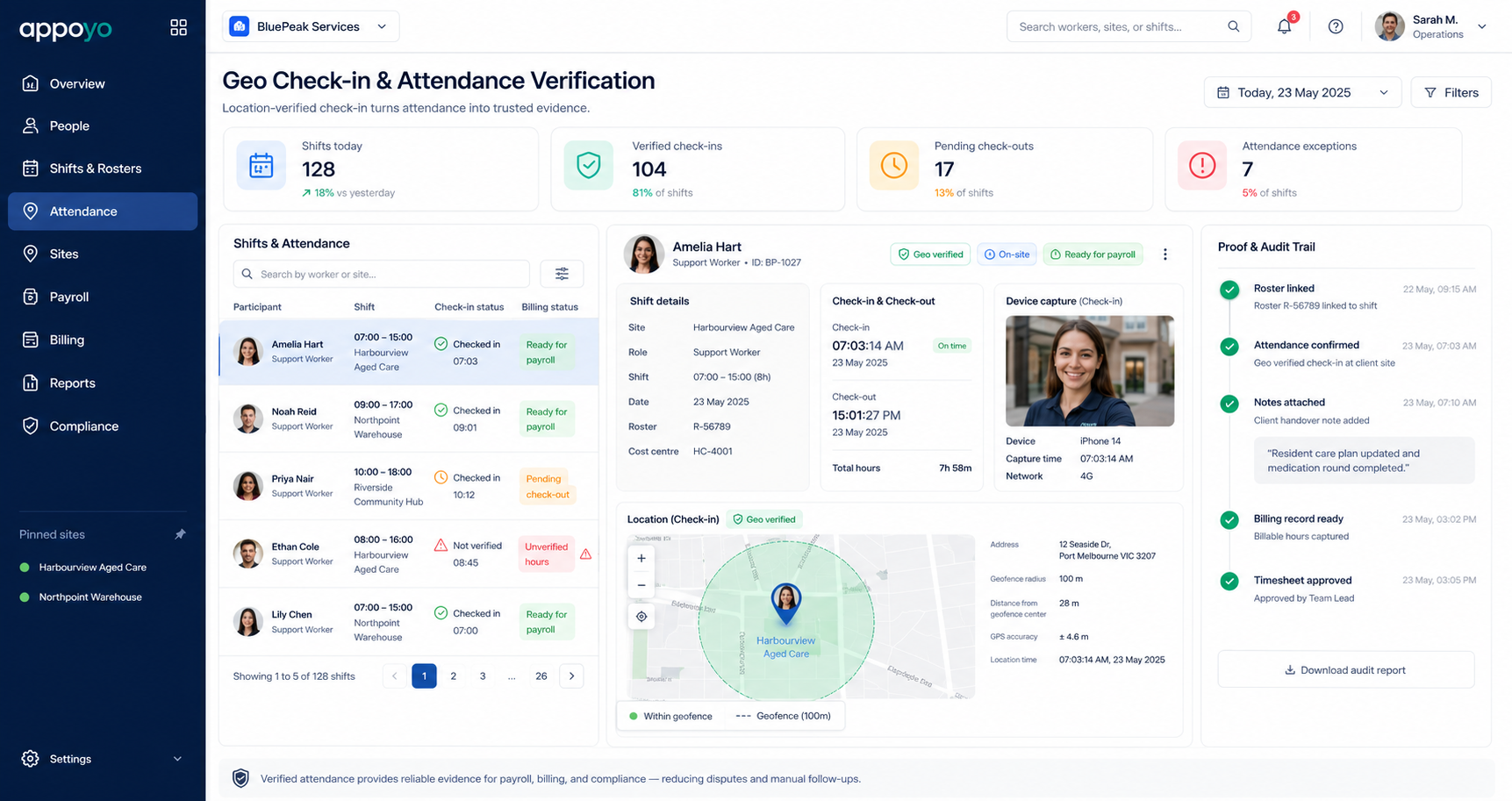Click Amelia Hart's header avatar photo
Viewport: 1512px width, 801px height.
click(643, 254)
